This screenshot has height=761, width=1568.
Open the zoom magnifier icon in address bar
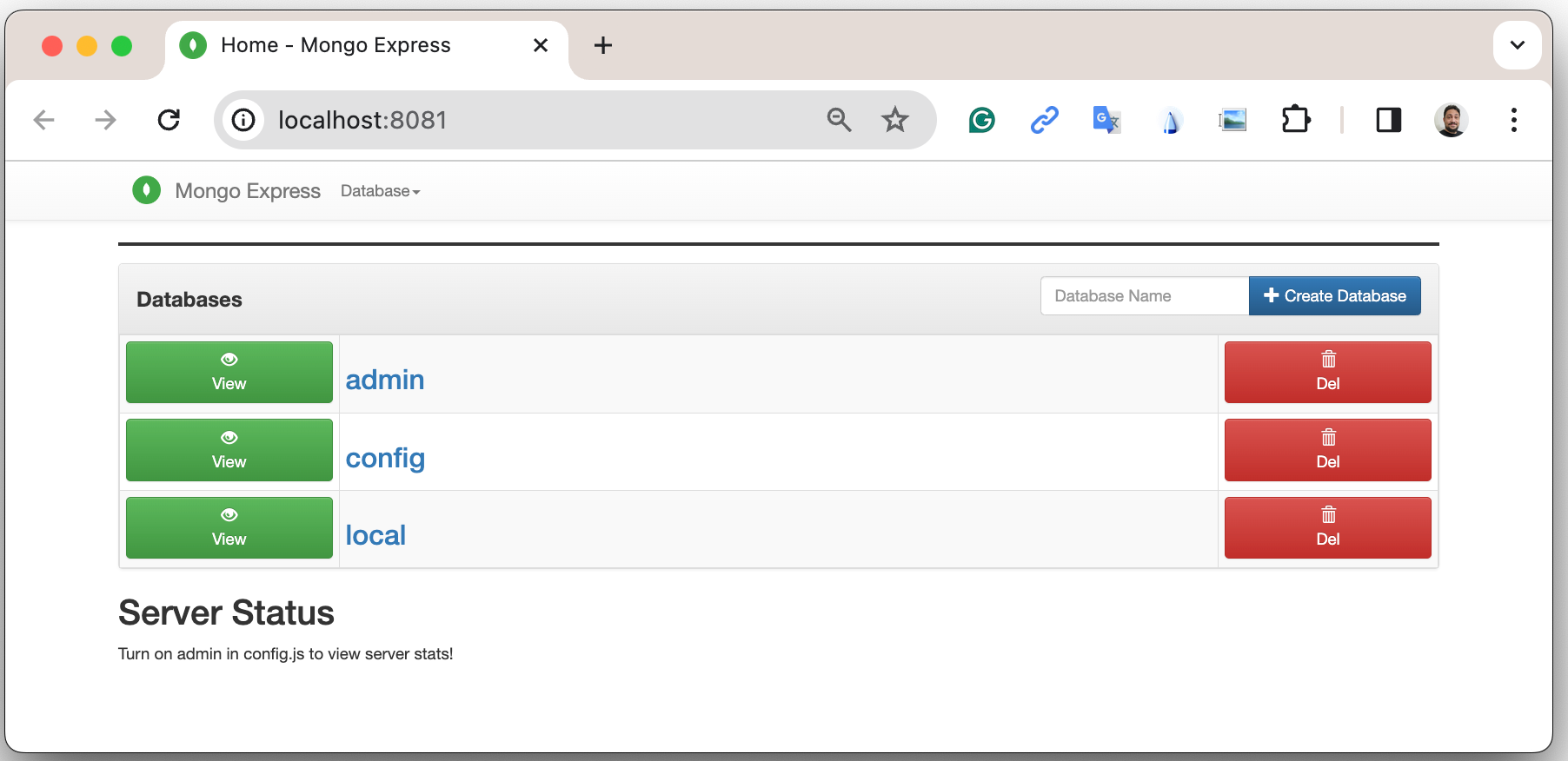coord(839,120)
